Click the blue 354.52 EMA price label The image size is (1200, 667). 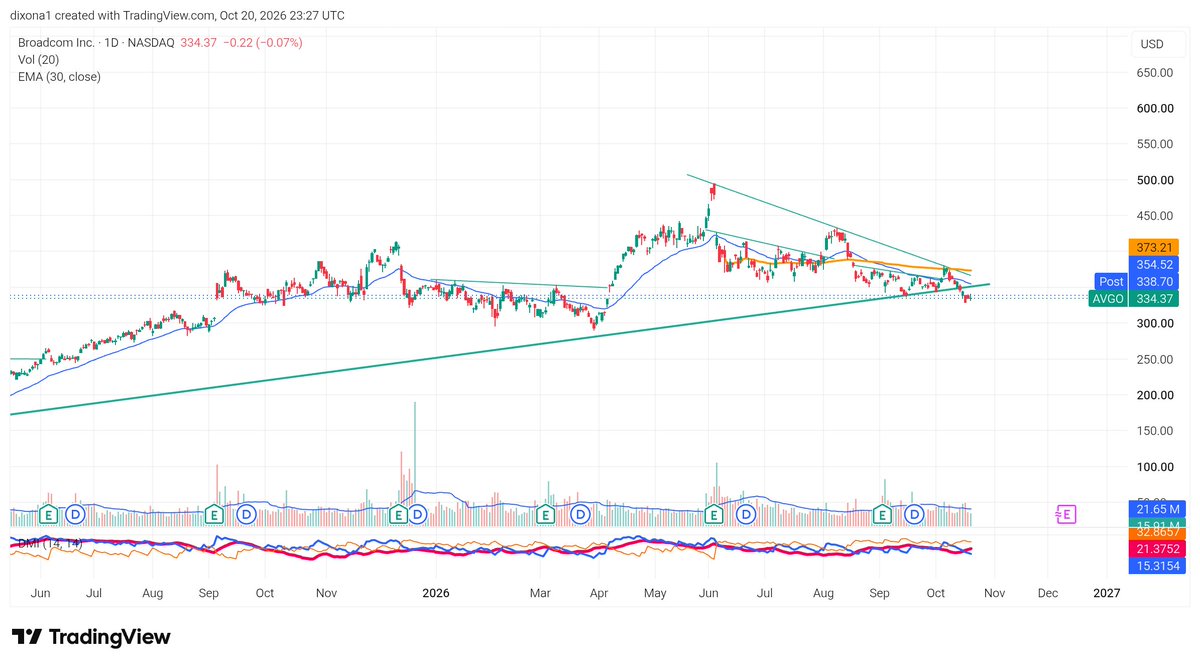1153,264
